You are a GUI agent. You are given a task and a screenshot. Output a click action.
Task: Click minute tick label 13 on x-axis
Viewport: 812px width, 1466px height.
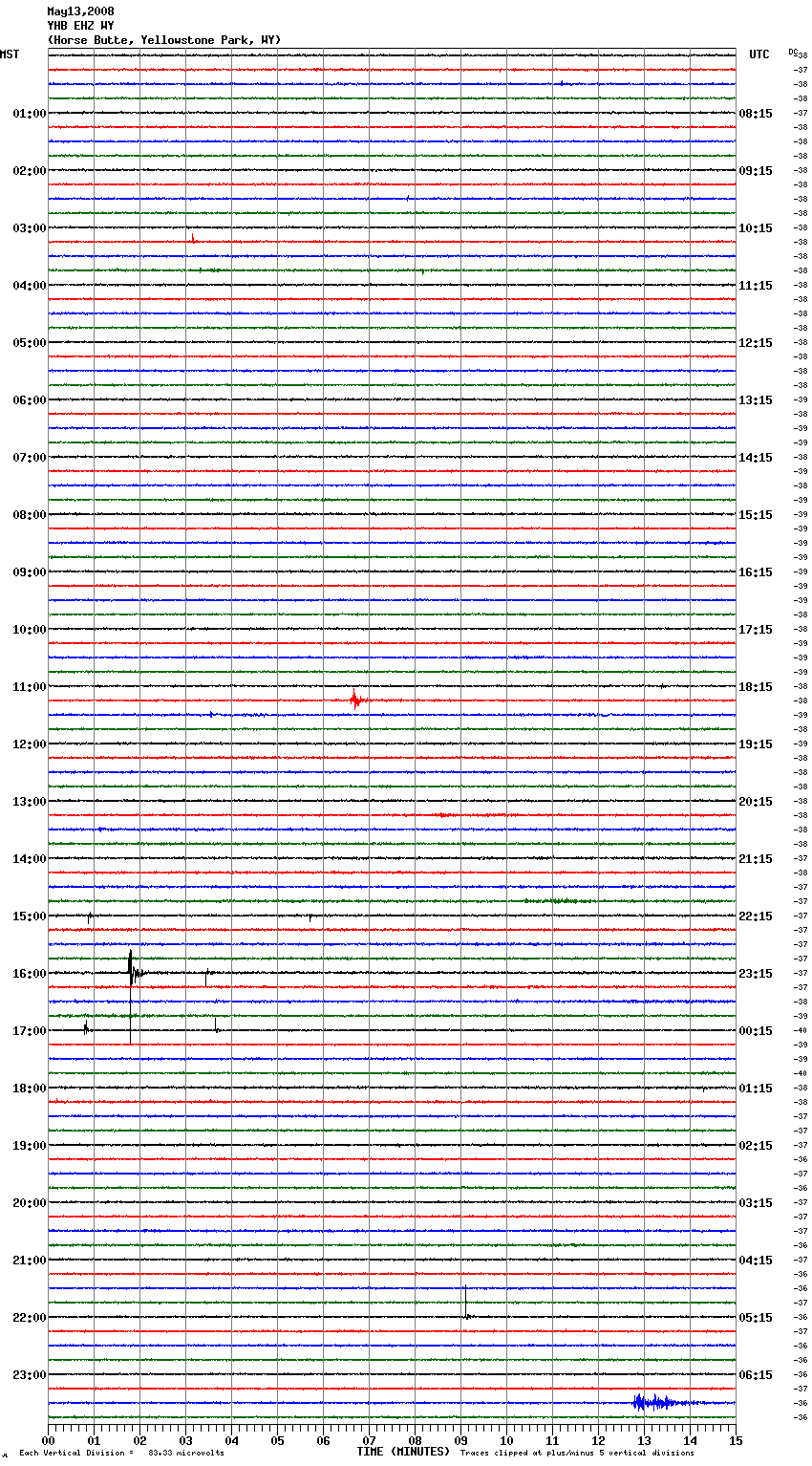pos(644,1440)
